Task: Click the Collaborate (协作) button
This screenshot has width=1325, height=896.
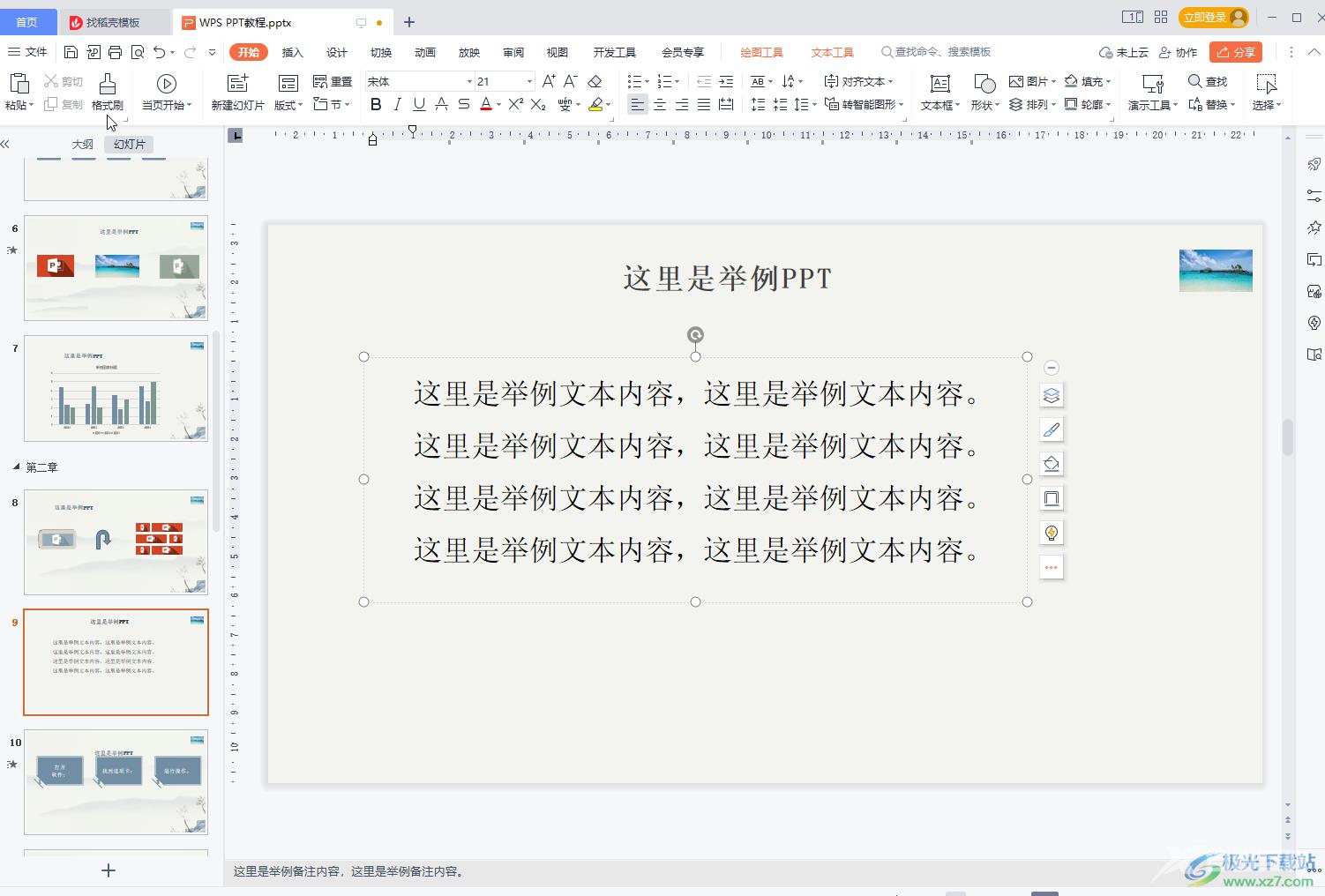Action: [x=1178, y=52]
